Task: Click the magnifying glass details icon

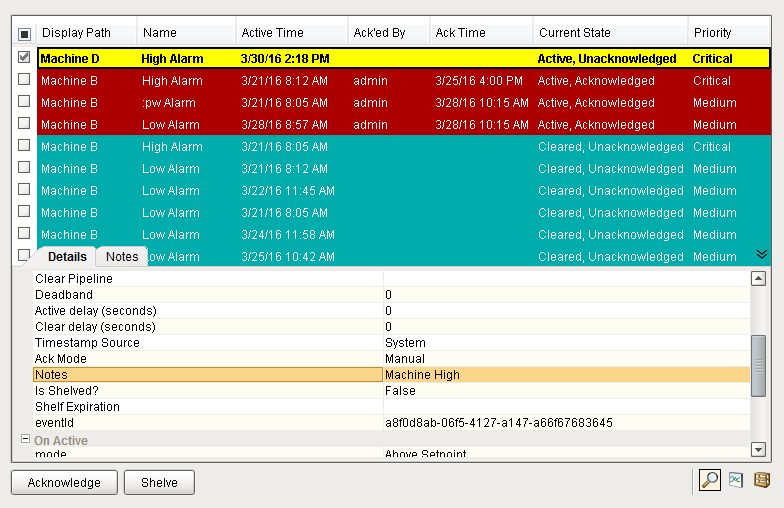Action: [709, 481]
